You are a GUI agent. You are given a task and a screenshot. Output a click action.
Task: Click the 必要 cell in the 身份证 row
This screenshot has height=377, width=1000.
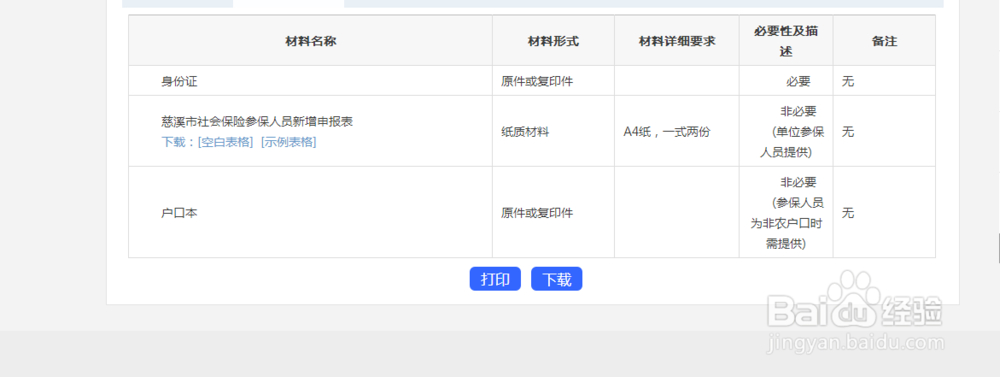[786, 81]
